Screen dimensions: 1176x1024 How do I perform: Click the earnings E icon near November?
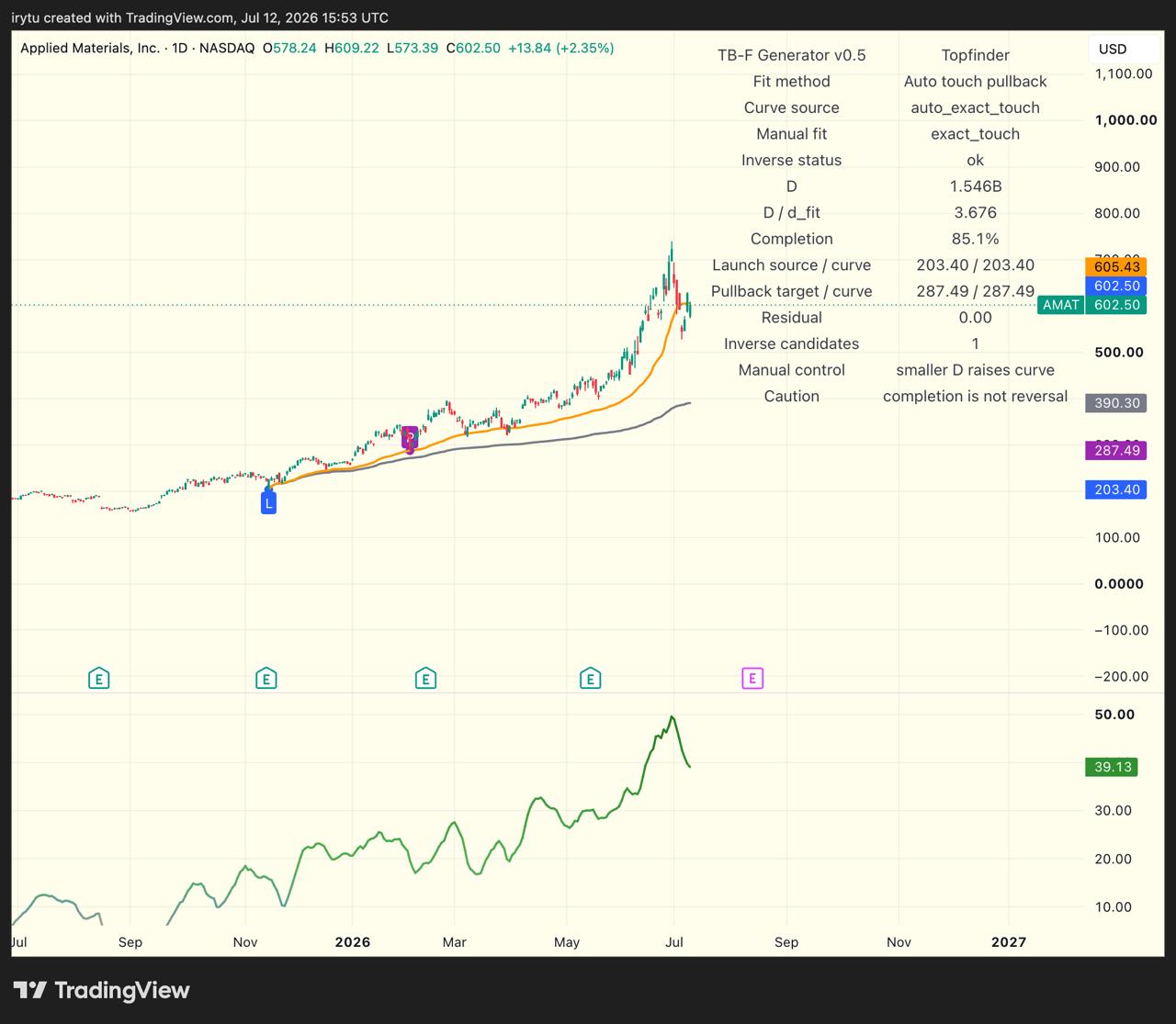(266, 679)
